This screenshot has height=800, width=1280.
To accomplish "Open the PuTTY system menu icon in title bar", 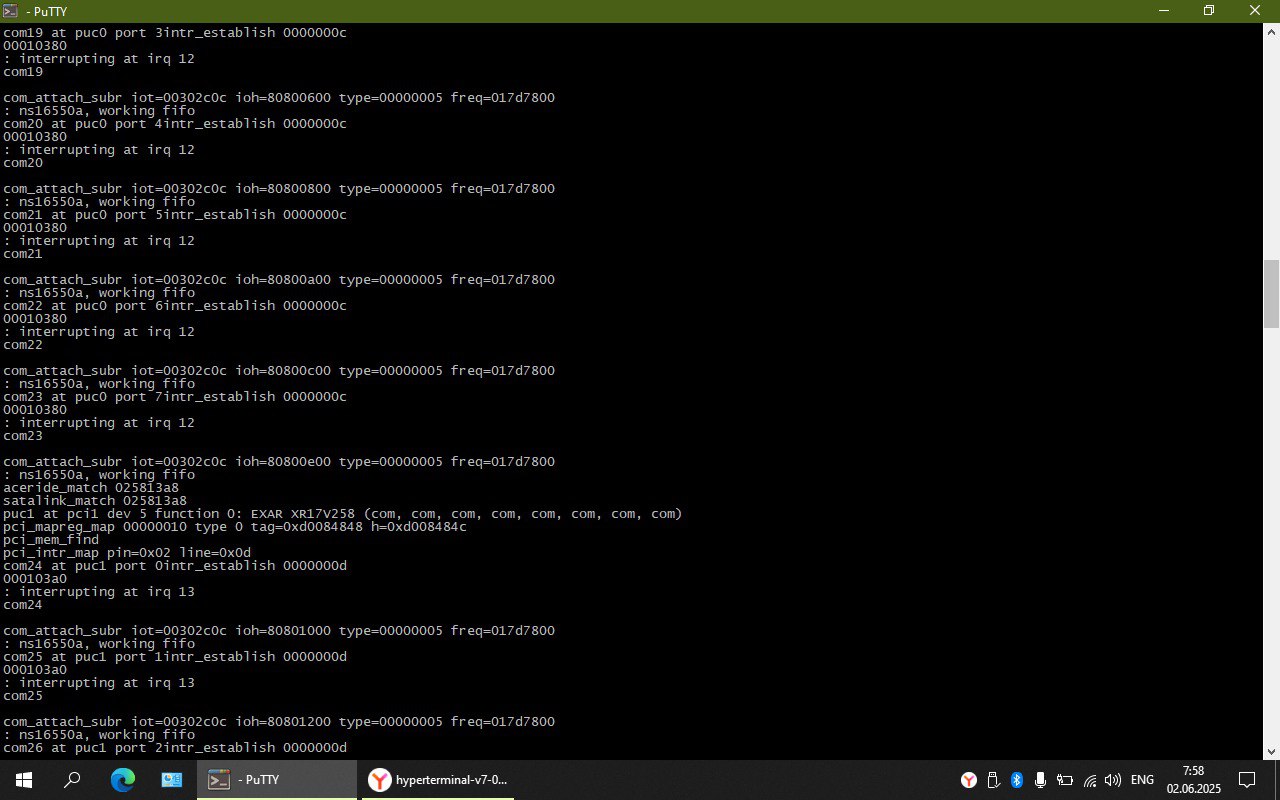I will click(x=10, y=11).
